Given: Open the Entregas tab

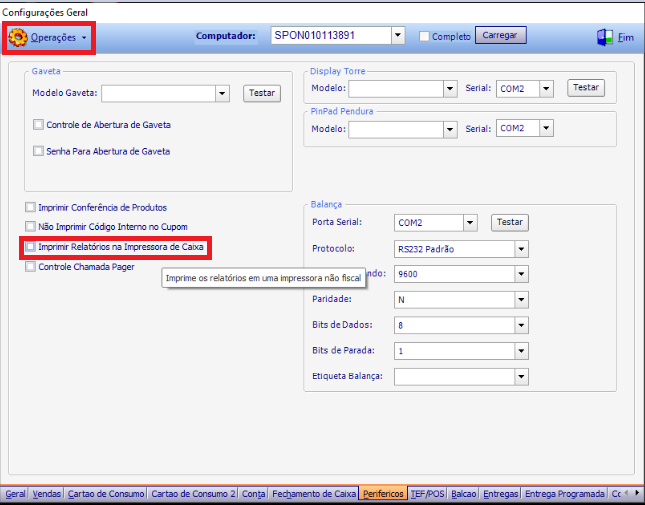Looking at the screenshot, I should [x=501, y=493].
